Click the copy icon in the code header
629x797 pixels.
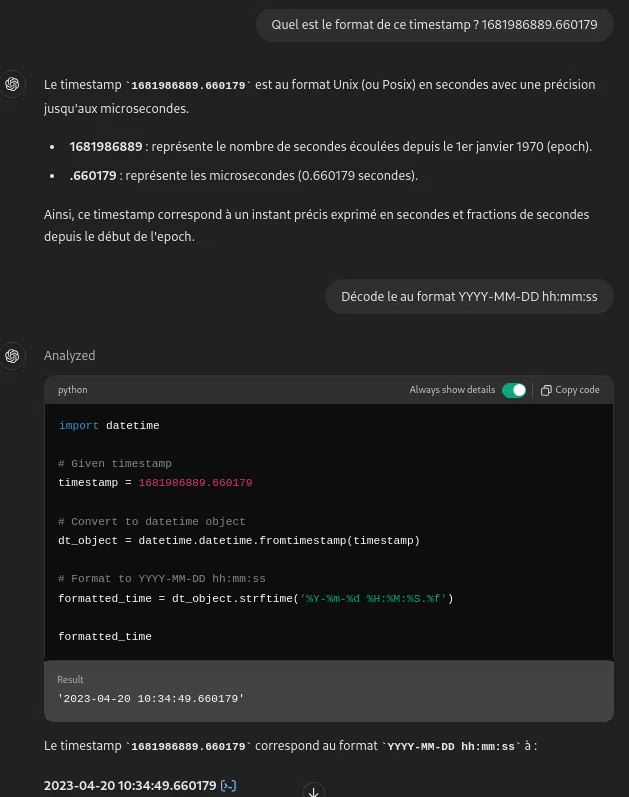546,390
